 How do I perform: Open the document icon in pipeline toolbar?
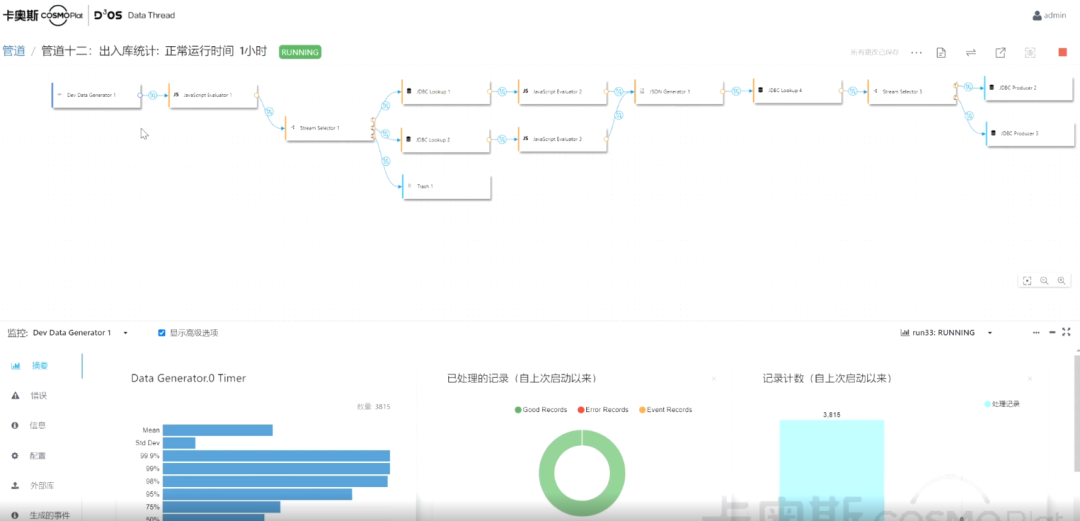pos(941,52)
